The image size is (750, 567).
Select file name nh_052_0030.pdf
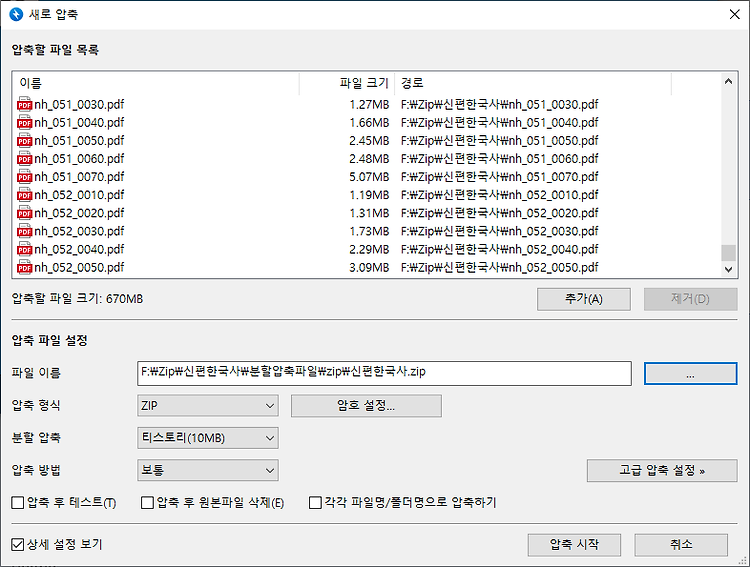(79, 231)
